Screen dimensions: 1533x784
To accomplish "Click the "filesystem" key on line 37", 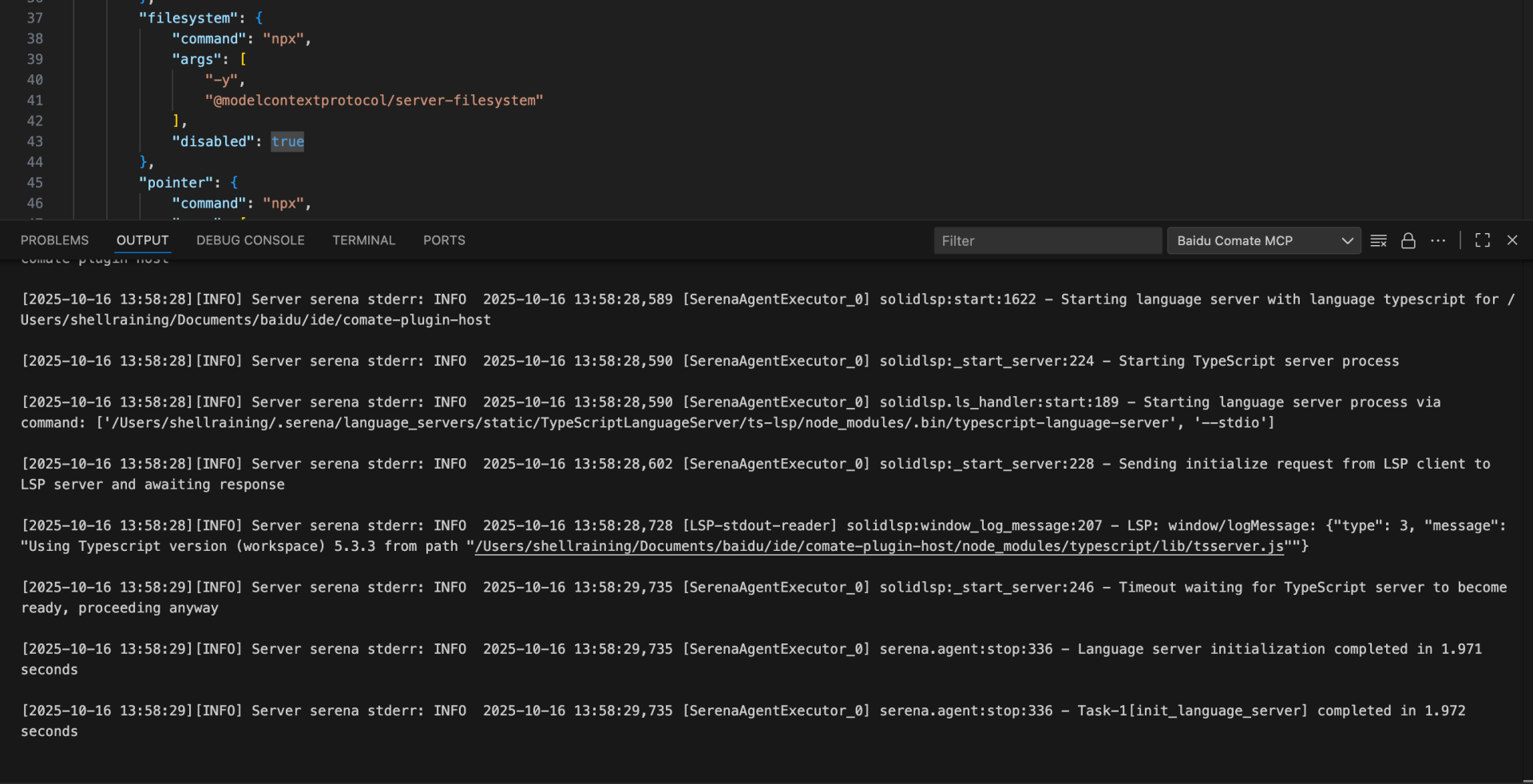I will [x=188, y=18].
